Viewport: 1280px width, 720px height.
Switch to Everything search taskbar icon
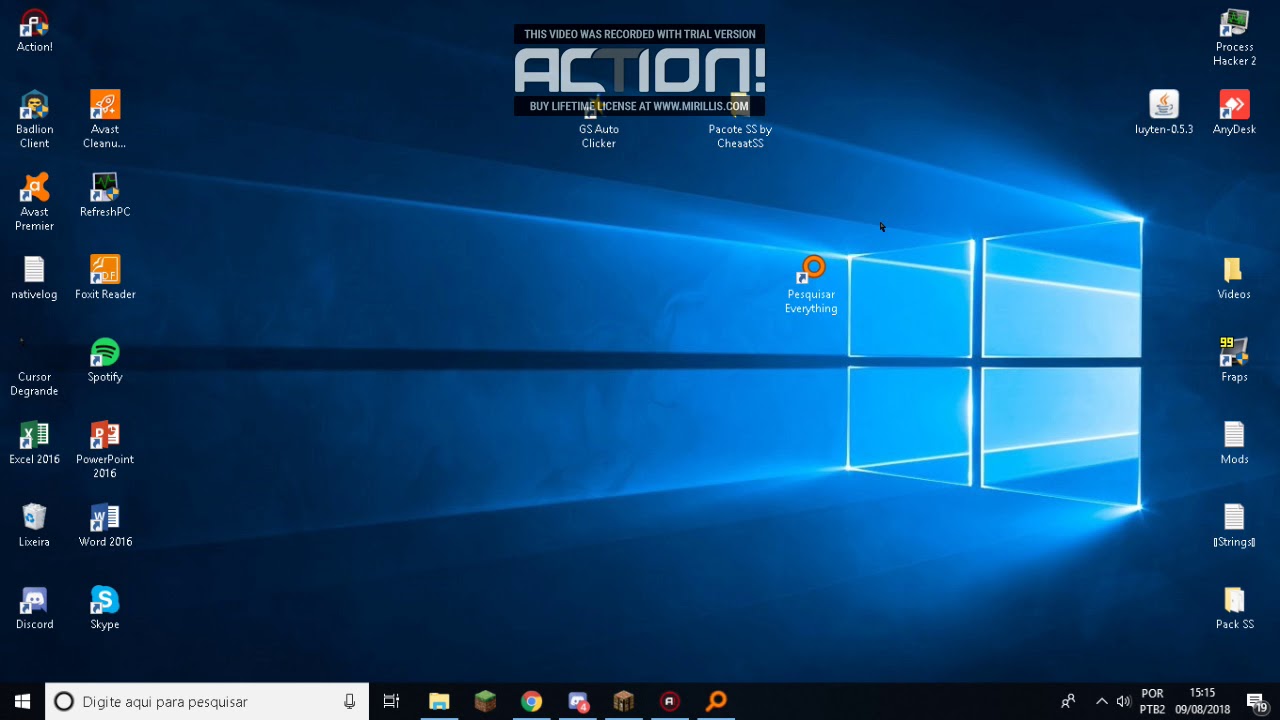pyautogui.click(x=716, y=701)
